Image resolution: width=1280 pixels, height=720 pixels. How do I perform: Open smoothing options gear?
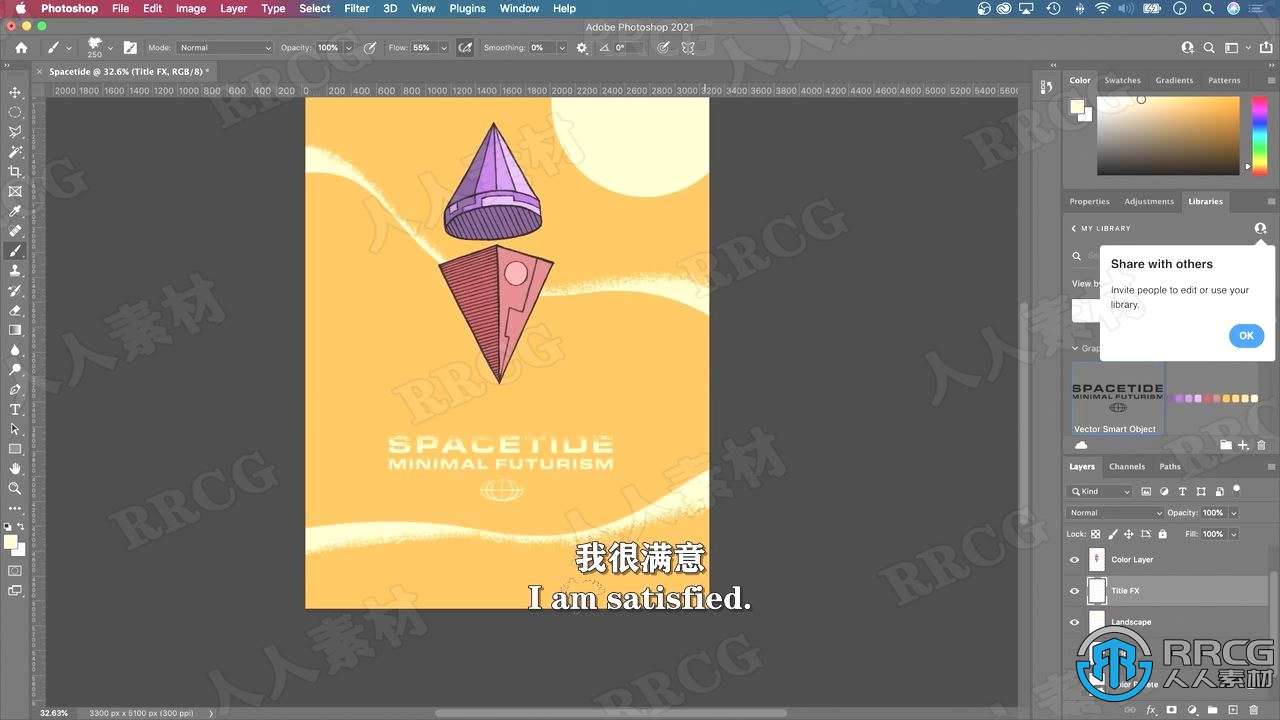[x=582, y=47]
